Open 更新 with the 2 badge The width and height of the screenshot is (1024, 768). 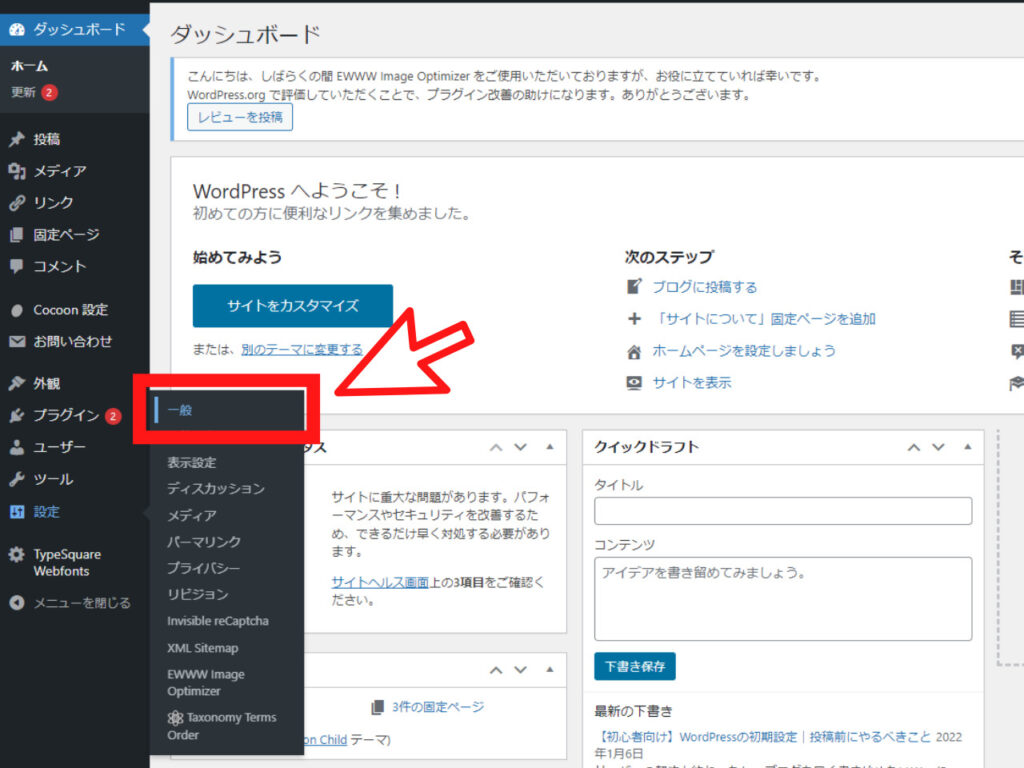click(x=34, y=92)
